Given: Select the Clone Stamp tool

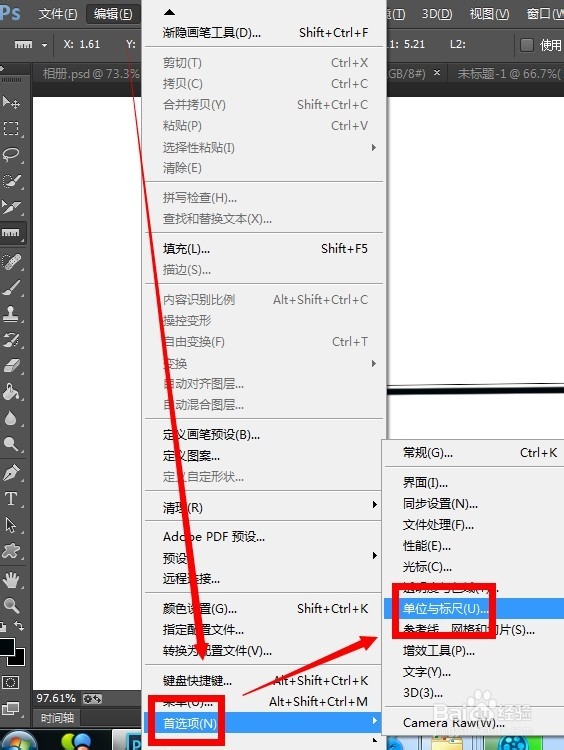Looking at the screenshot, I should click(x=11, y=314).
